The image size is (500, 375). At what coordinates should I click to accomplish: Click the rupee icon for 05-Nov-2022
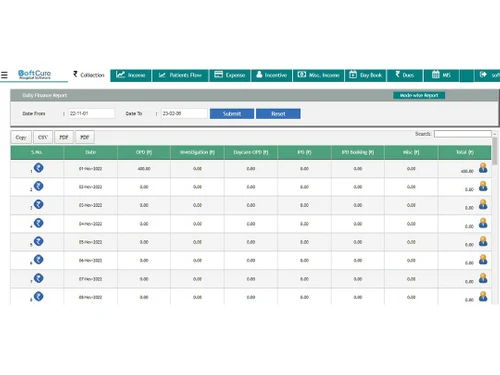tap(39, 241)
